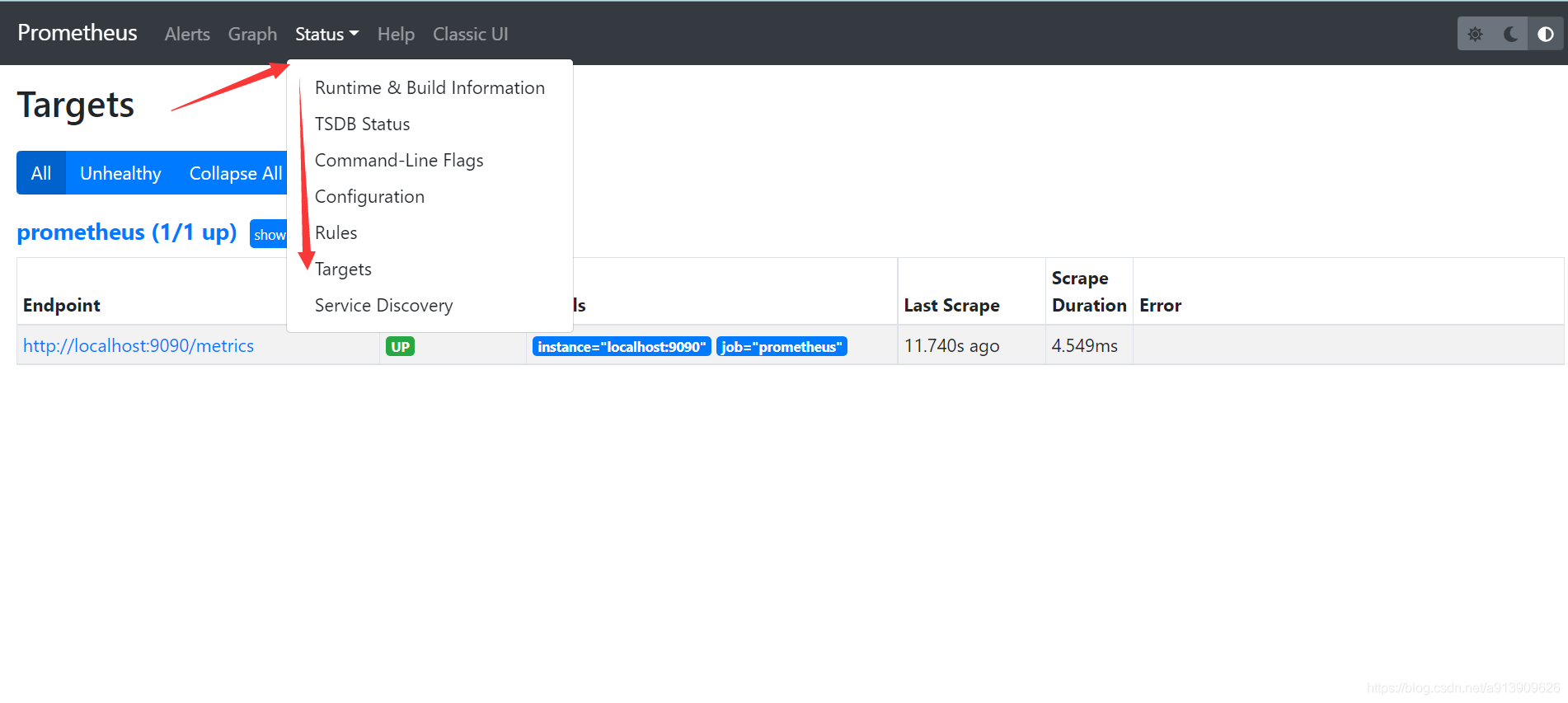Click the Prometheus brand logo text
The image size is (1568, 703).
point(77,32)
